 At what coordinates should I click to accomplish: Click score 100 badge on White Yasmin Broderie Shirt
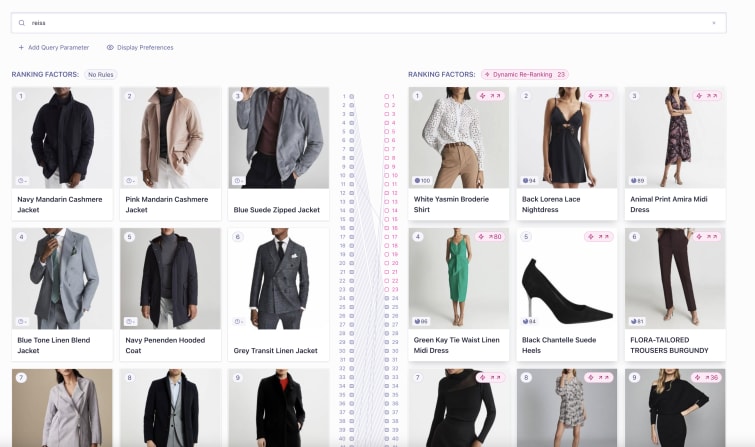tap(422, 181)
